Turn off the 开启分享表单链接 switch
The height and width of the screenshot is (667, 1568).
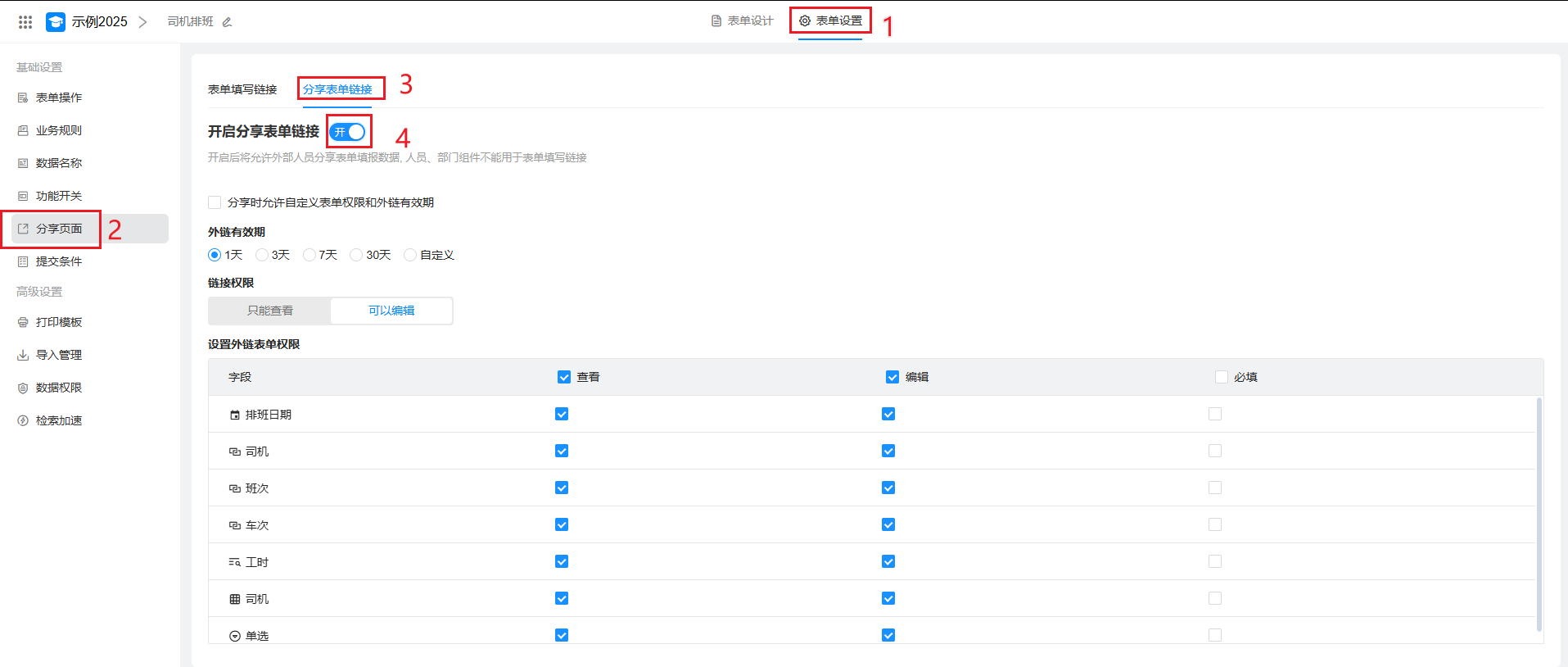click(x=349, y=132)
